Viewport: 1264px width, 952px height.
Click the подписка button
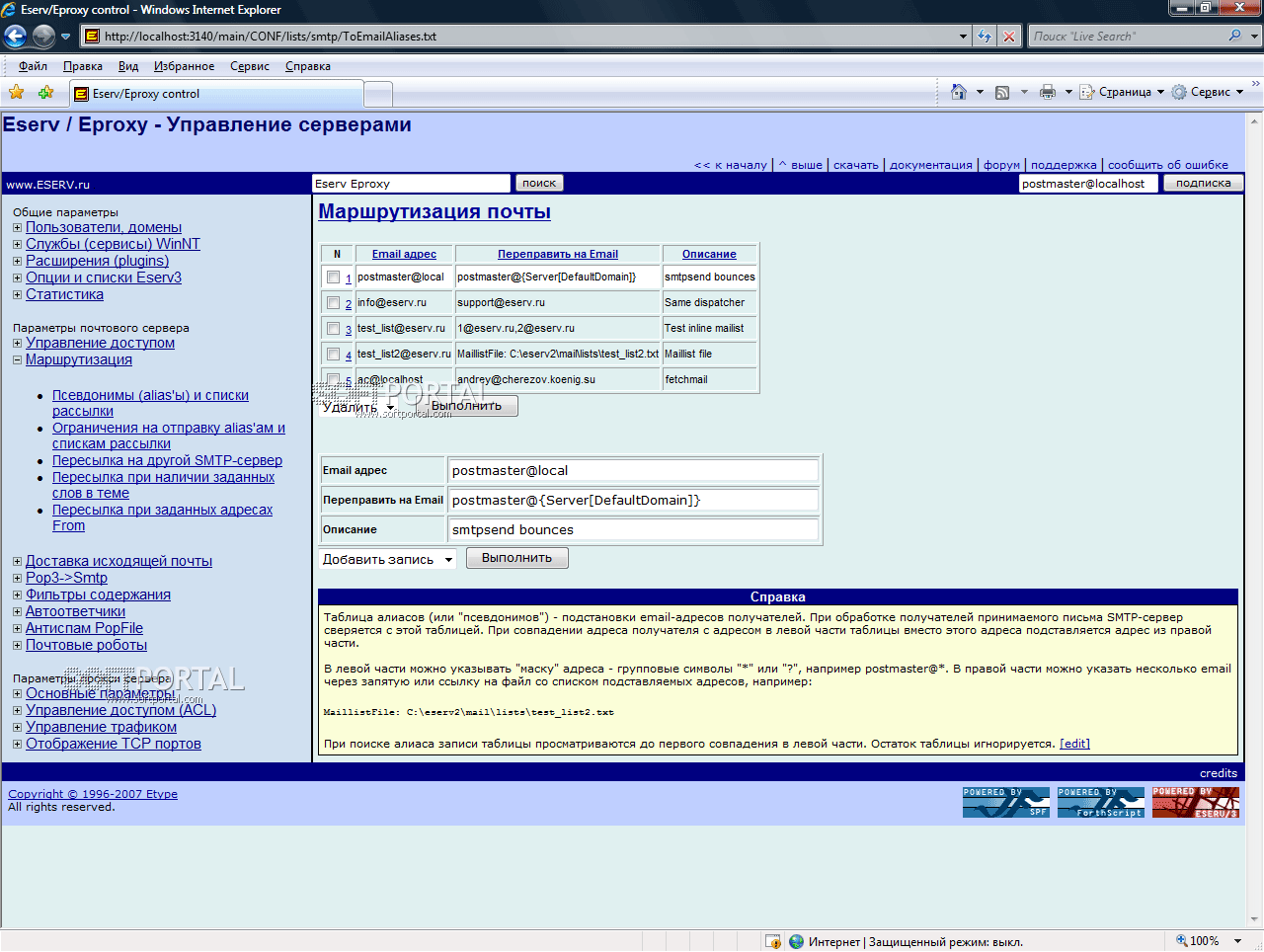click(1203, 183)
